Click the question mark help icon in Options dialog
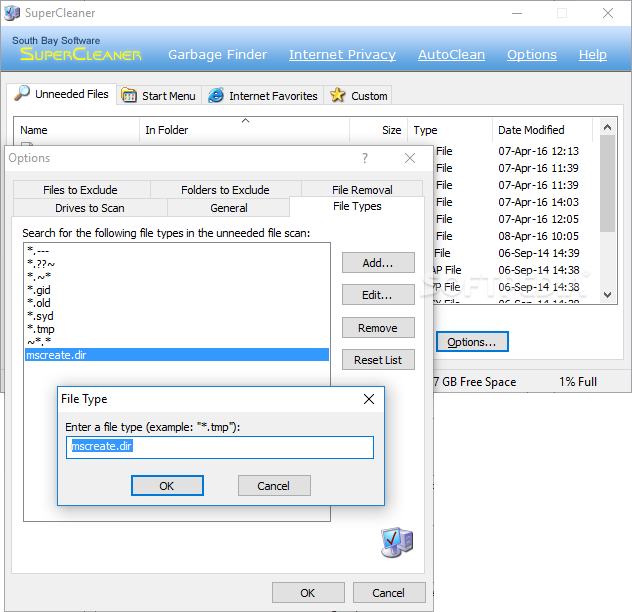Image resolution: width=632 pixels, height=612 pixels. click(x=365, y=158)
